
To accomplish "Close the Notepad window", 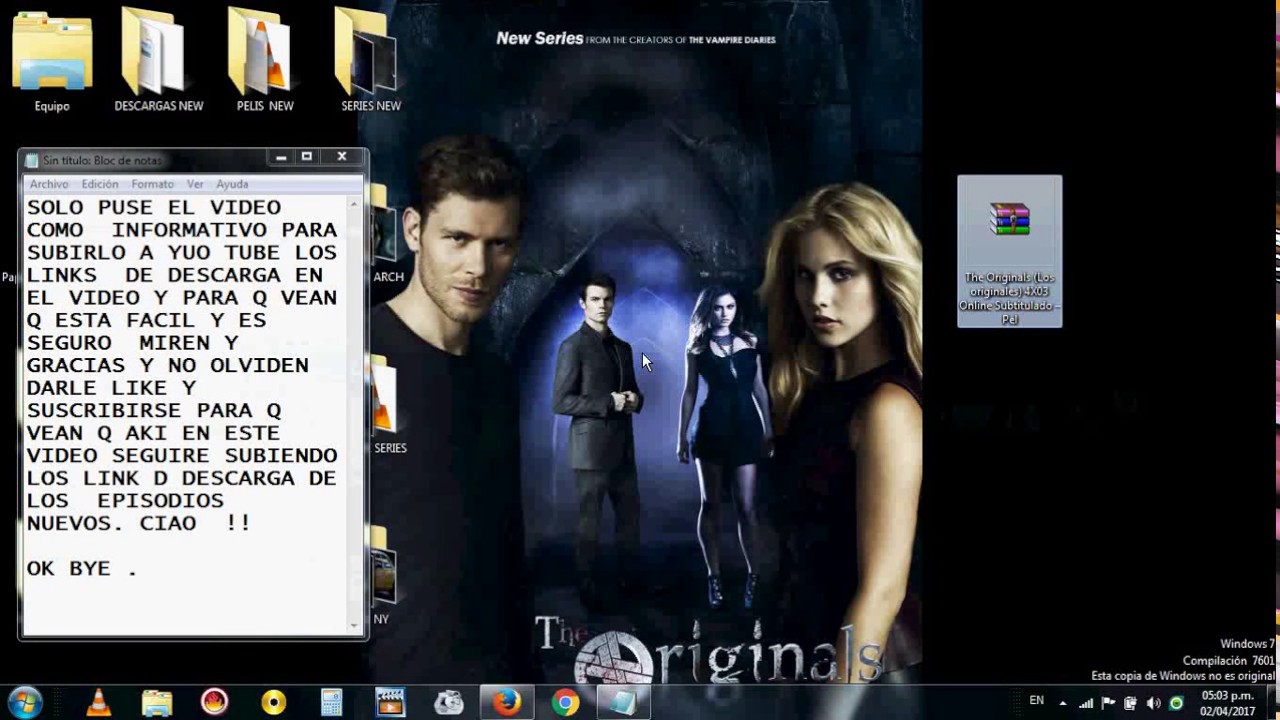I will coord(341,157).
